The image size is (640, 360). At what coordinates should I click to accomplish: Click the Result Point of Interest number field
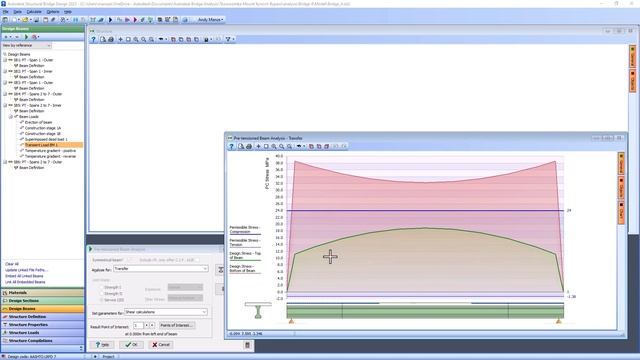(x=138, y=326)
